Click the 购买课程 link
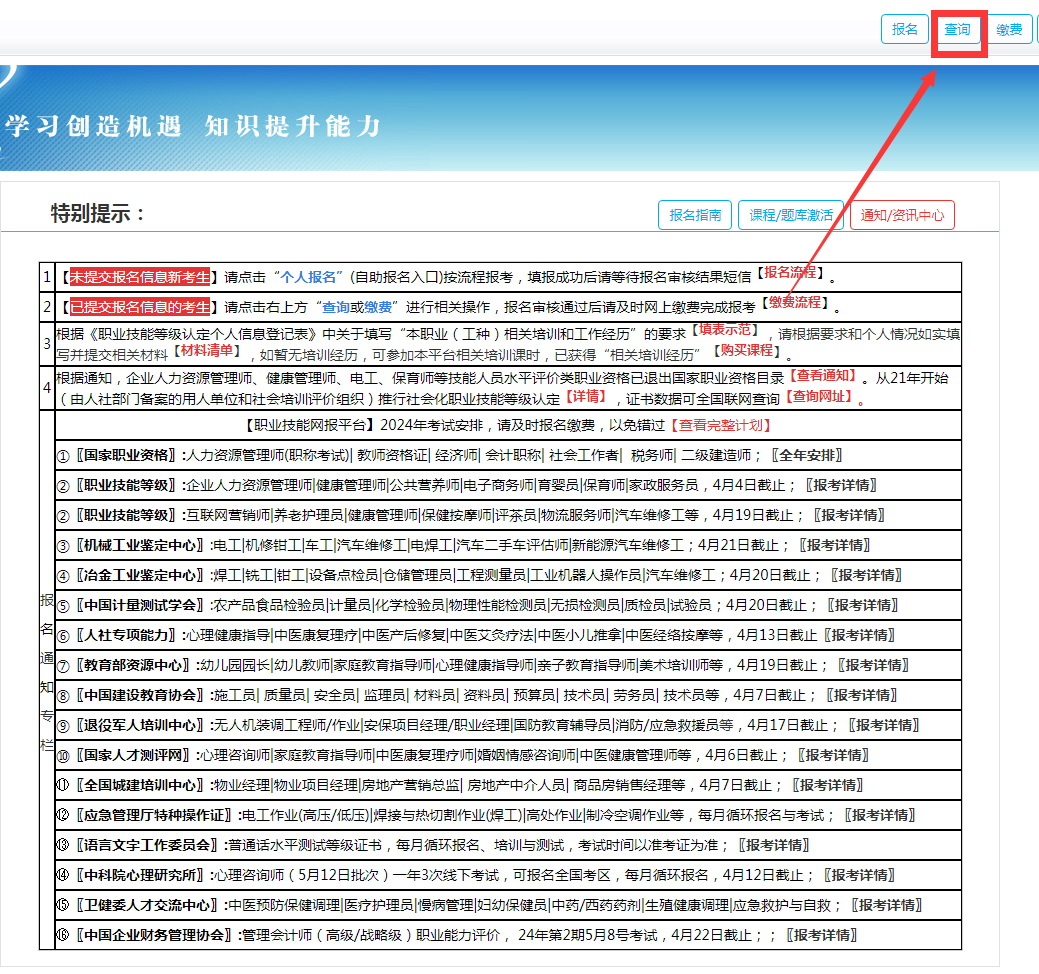The image size is (1039, 974). pos(747,351)
